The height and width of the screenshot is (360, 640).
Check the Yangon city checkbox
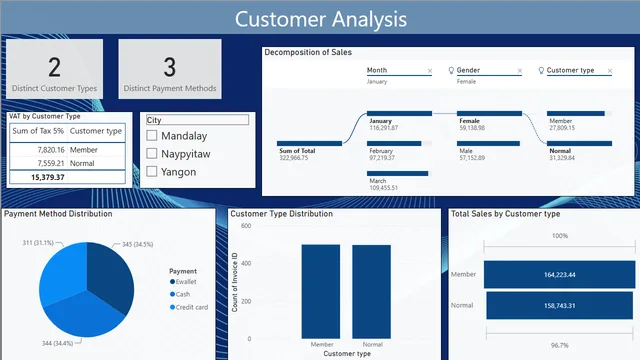point(152,171)
